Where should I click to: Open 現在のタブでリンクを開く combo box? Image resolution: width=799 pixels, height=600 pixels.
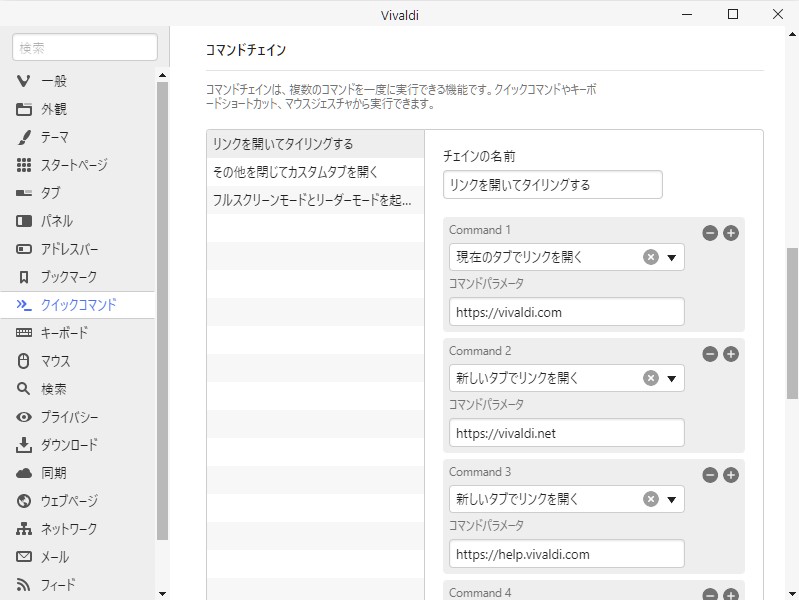(x=567, y=257)
